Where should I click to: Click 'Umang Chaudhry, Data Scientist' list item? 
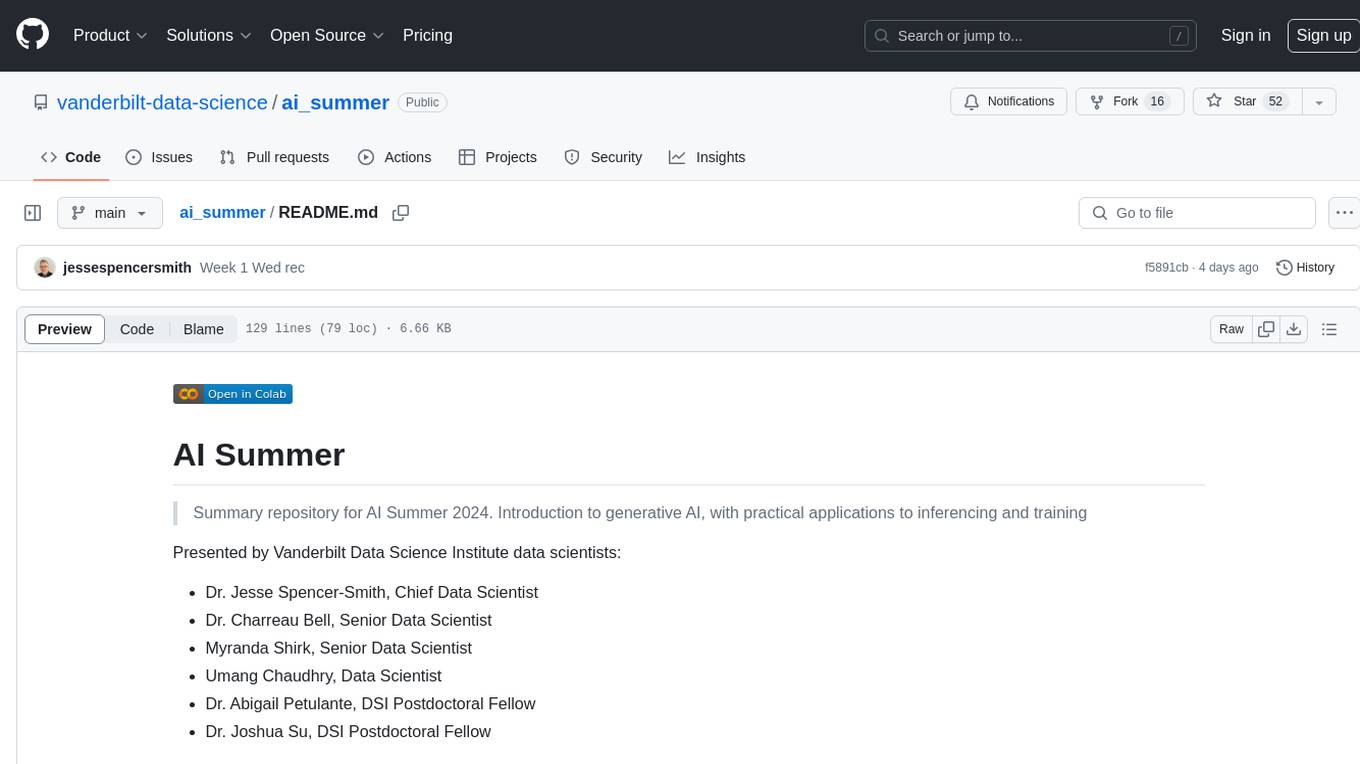[x=324, y=676]
